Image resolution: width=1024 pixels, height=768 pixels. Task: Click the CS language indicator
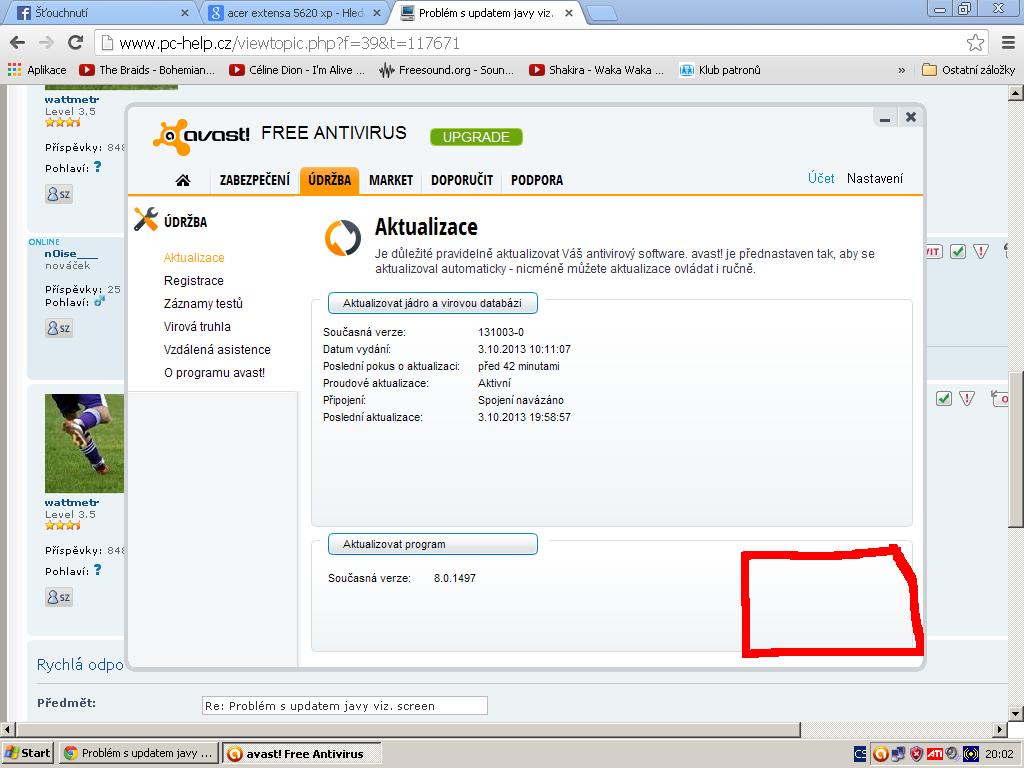coord(860,754)
